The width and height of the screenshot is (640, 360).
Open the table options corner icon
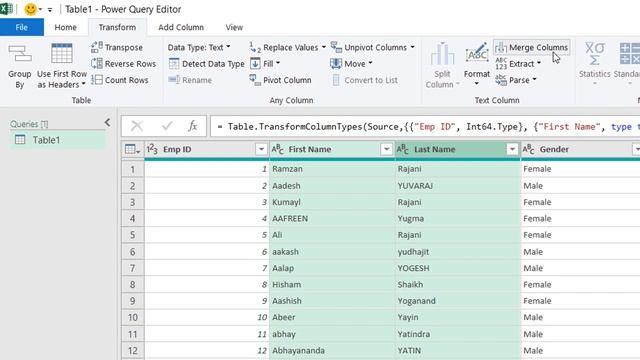point(132,149)
